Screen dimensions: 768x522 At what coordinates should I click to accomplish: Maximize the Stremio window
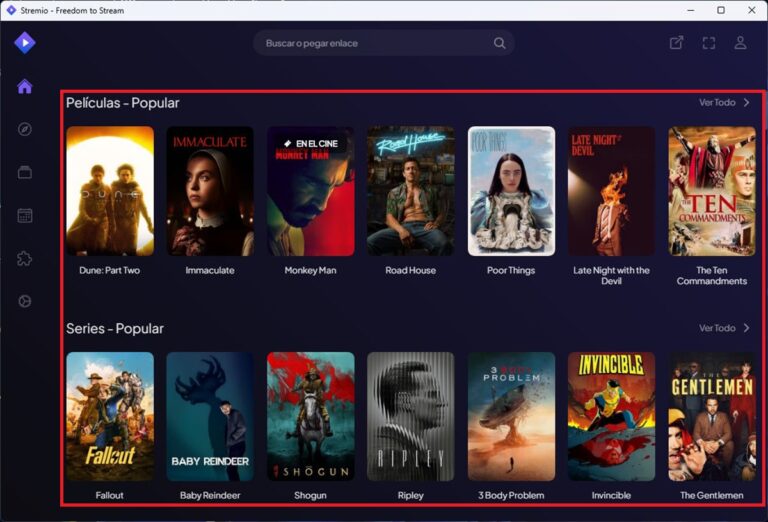click(721, 10)
